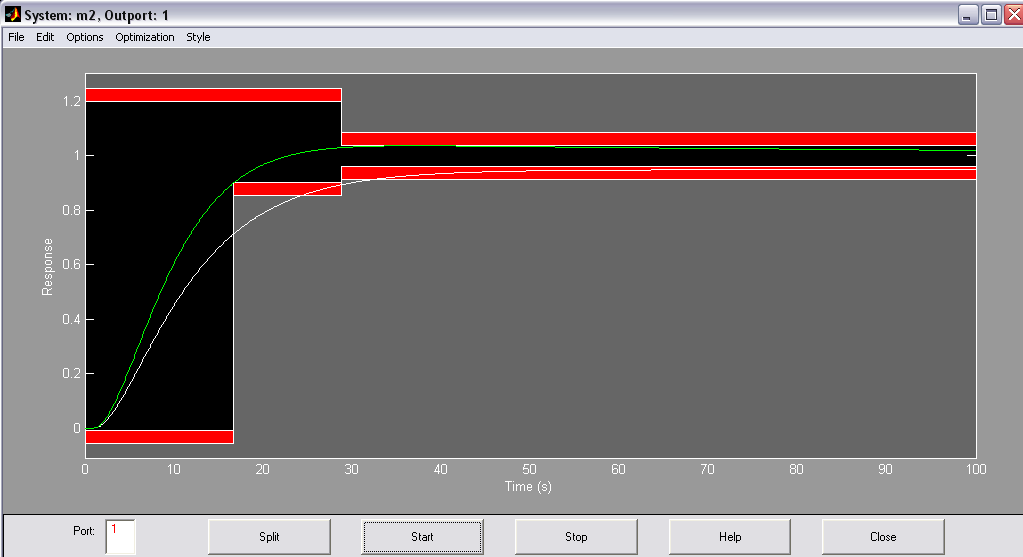1023x557 pixels.
Task: Click the Stop button
Action: [x=576, y=537]
